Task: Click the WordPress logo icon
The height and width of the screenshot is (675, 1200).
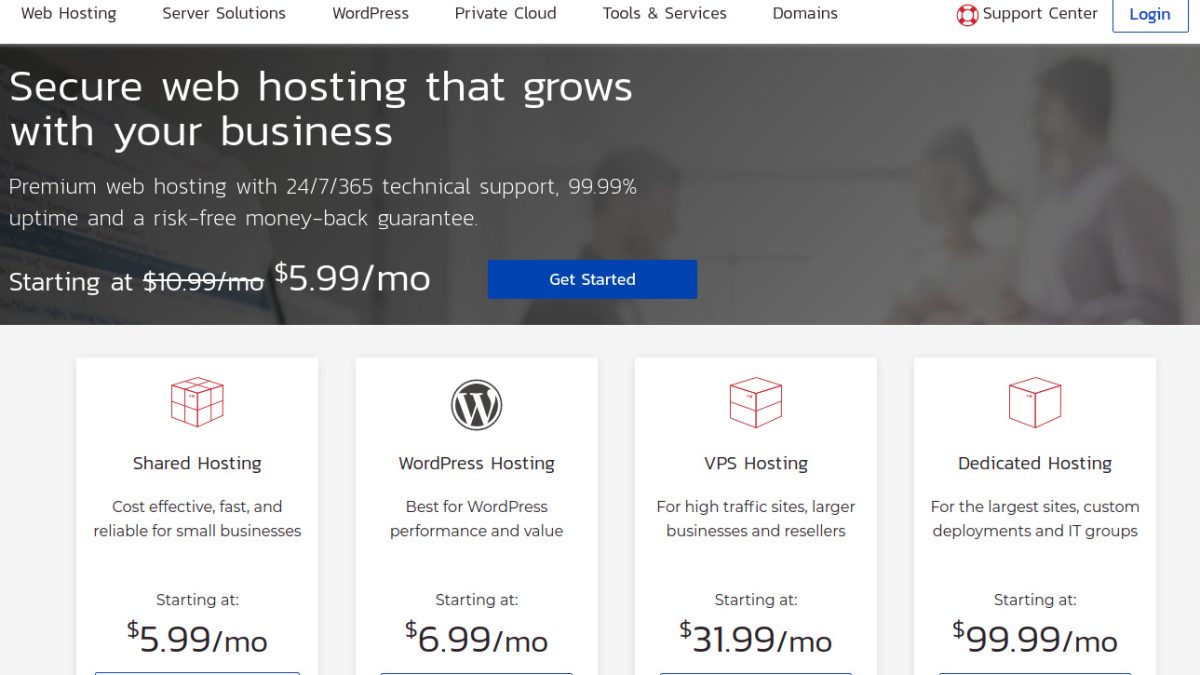Action: 476,405
